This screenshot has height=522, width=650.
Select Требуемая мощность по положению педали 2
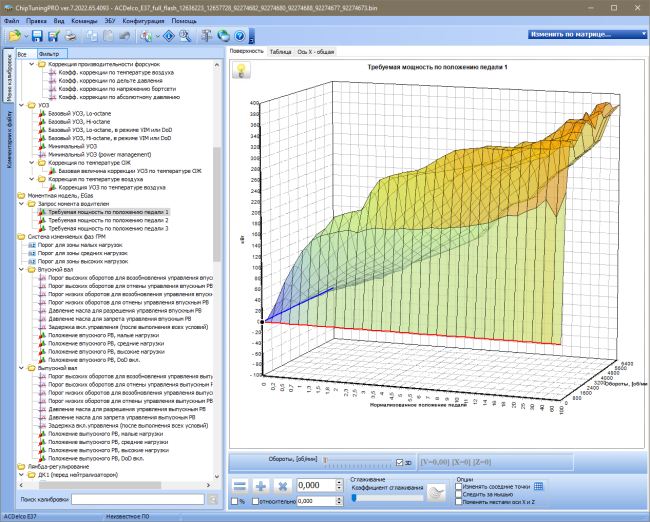point(108,220)
